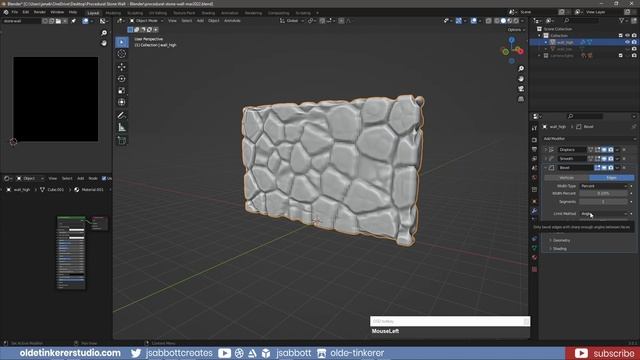Select the Transform tool
The height and width of the screenshot is (360, 640).
(x=122, y=102)
